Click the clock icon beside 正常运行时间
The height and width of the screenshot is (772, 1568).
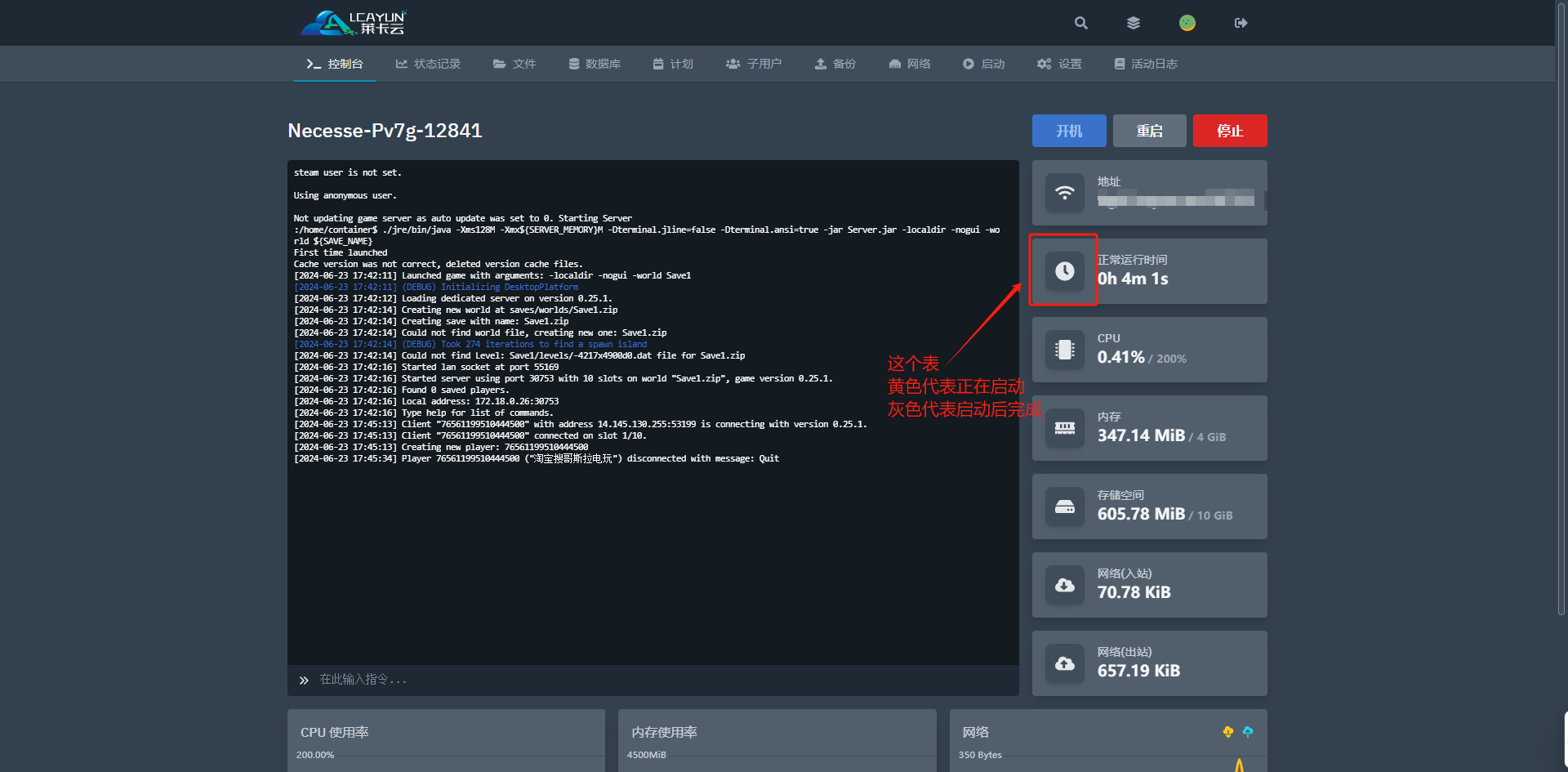(x=1065, y=271)
